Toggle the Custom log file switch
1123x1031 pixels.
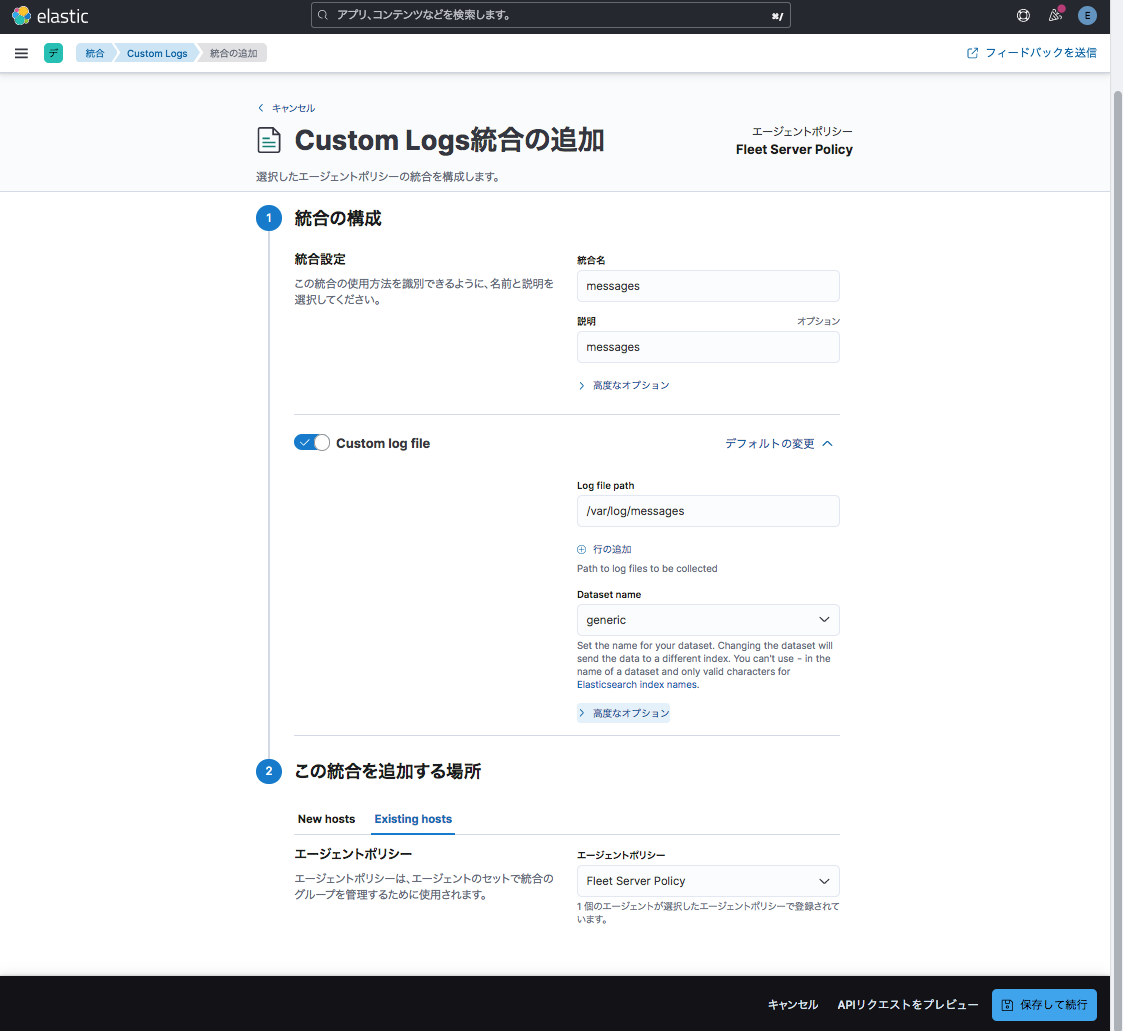[x=312, y=443]
